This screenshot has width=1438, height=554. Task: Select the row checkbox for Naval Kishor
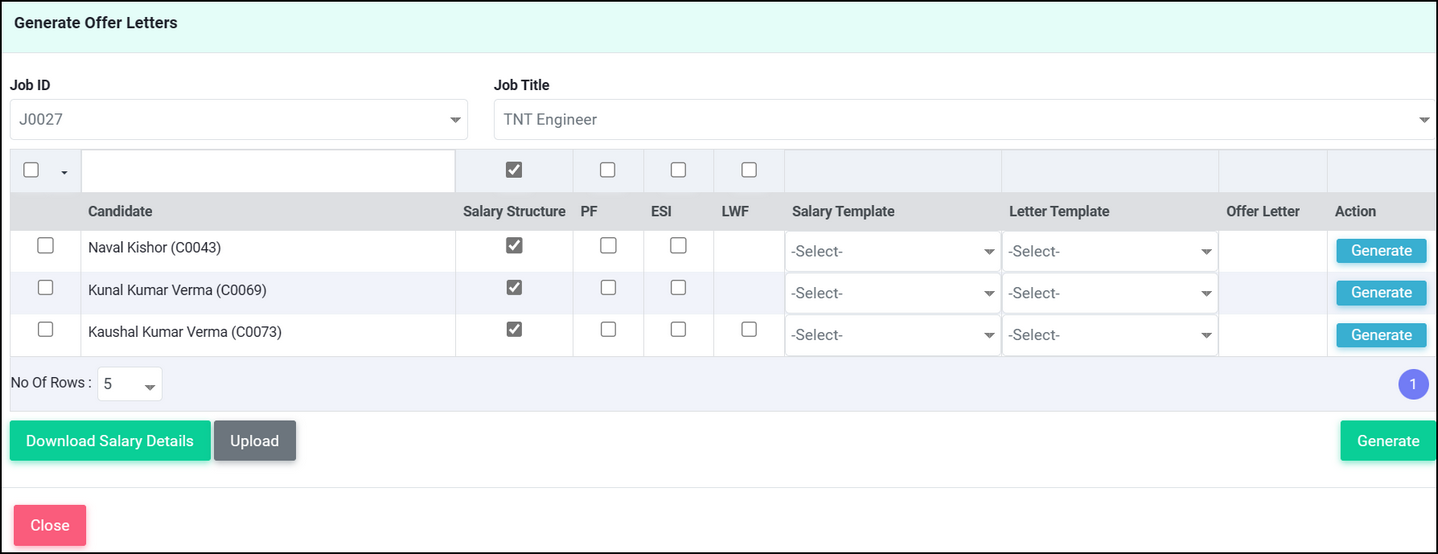pyautogui.click(x=45, y=245)
